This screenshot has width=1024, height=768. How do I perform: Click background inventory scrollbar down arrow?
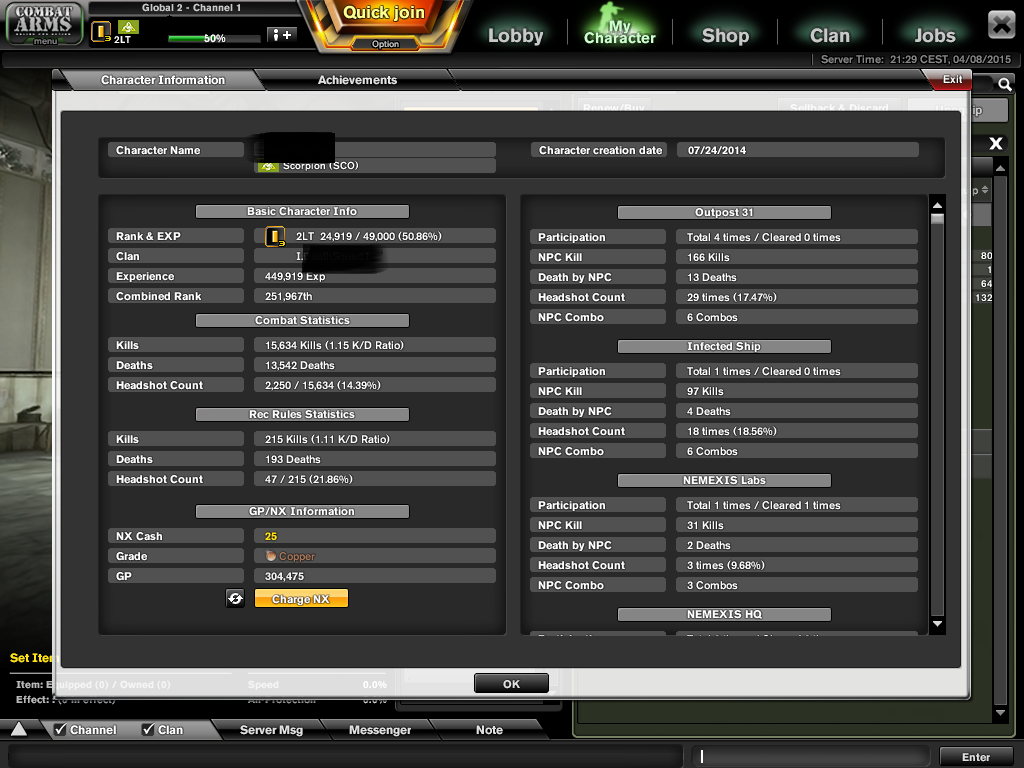[1000, 712]
